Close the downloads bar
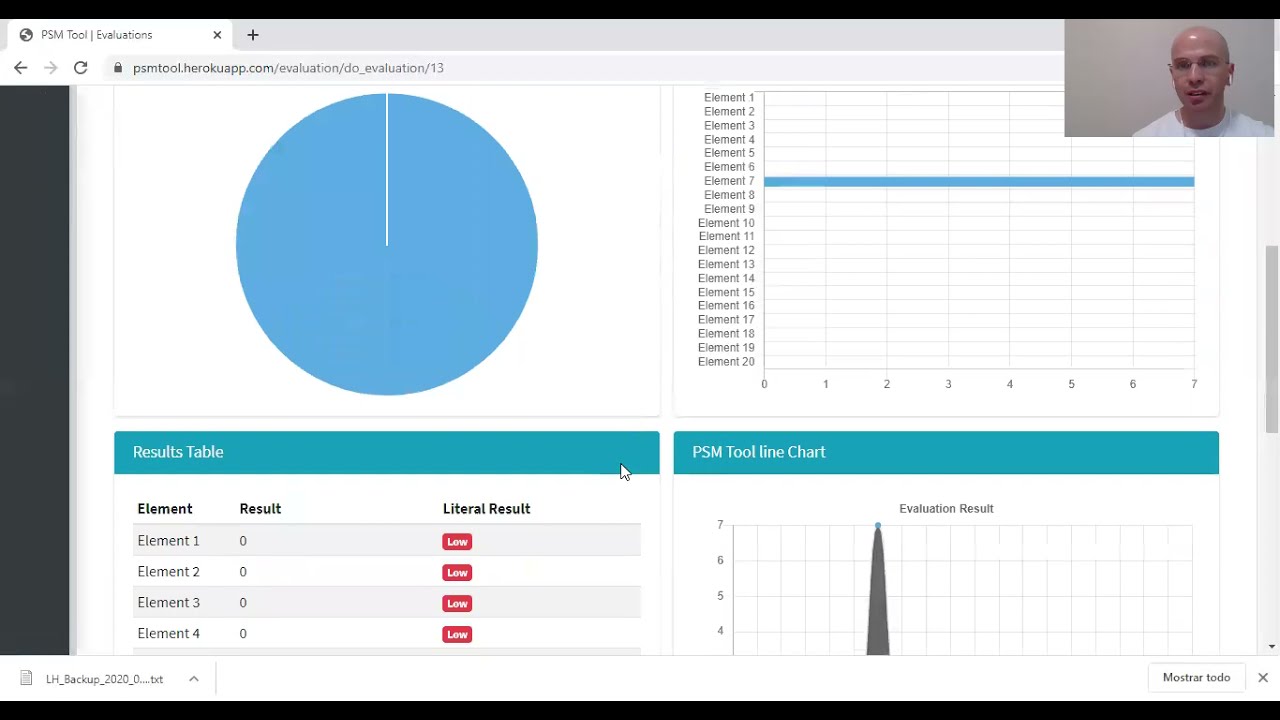 pos(1263,678)
